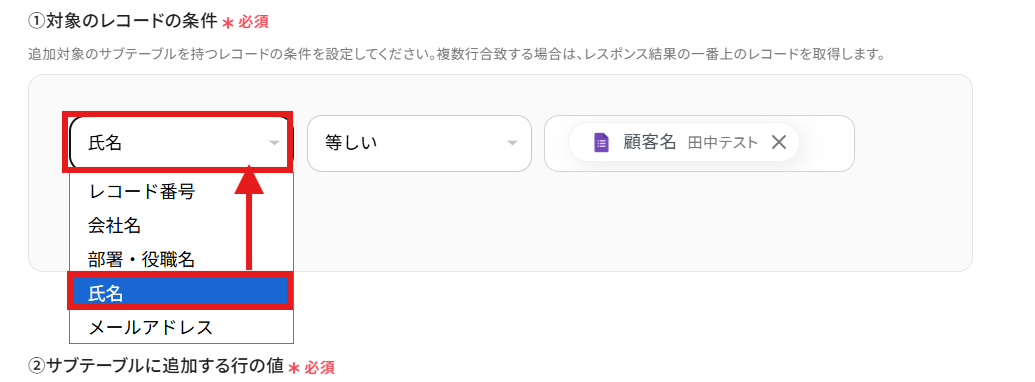Viewport: 1035px width, 382px height.
Task: Click the ②サブテーブルに追加する行の値 heading
Action: 156,366
